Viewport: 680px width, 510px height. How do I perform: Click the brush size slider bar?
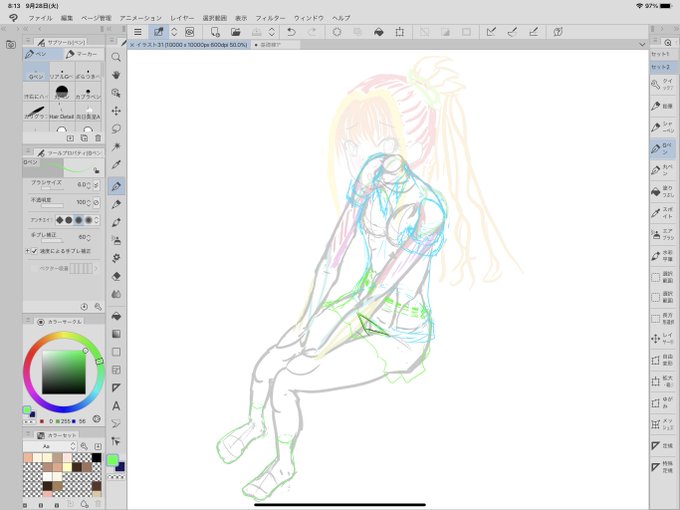[x=52, y=188]
